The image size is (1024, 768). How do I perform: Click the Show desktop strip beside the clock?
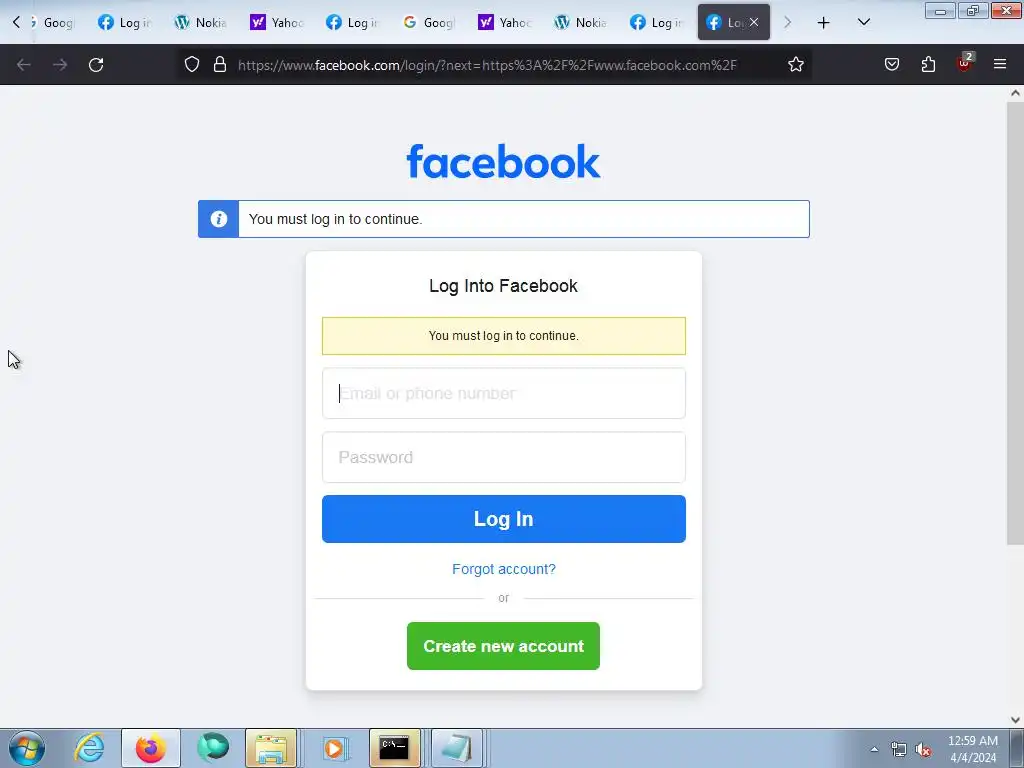click(1017, 749)
